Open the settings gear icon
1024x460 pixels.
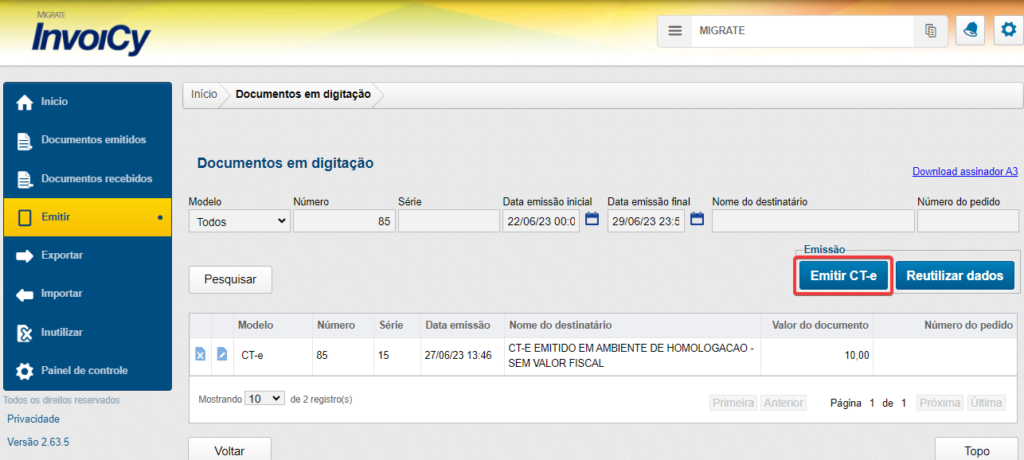point(1007,31)
